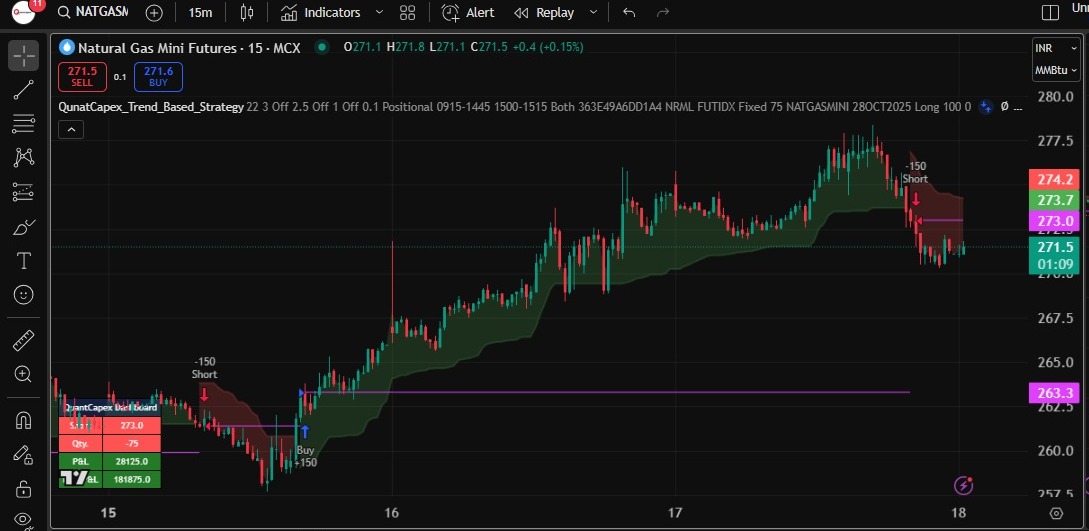Click the purple lightning quick-action icon

964,485
